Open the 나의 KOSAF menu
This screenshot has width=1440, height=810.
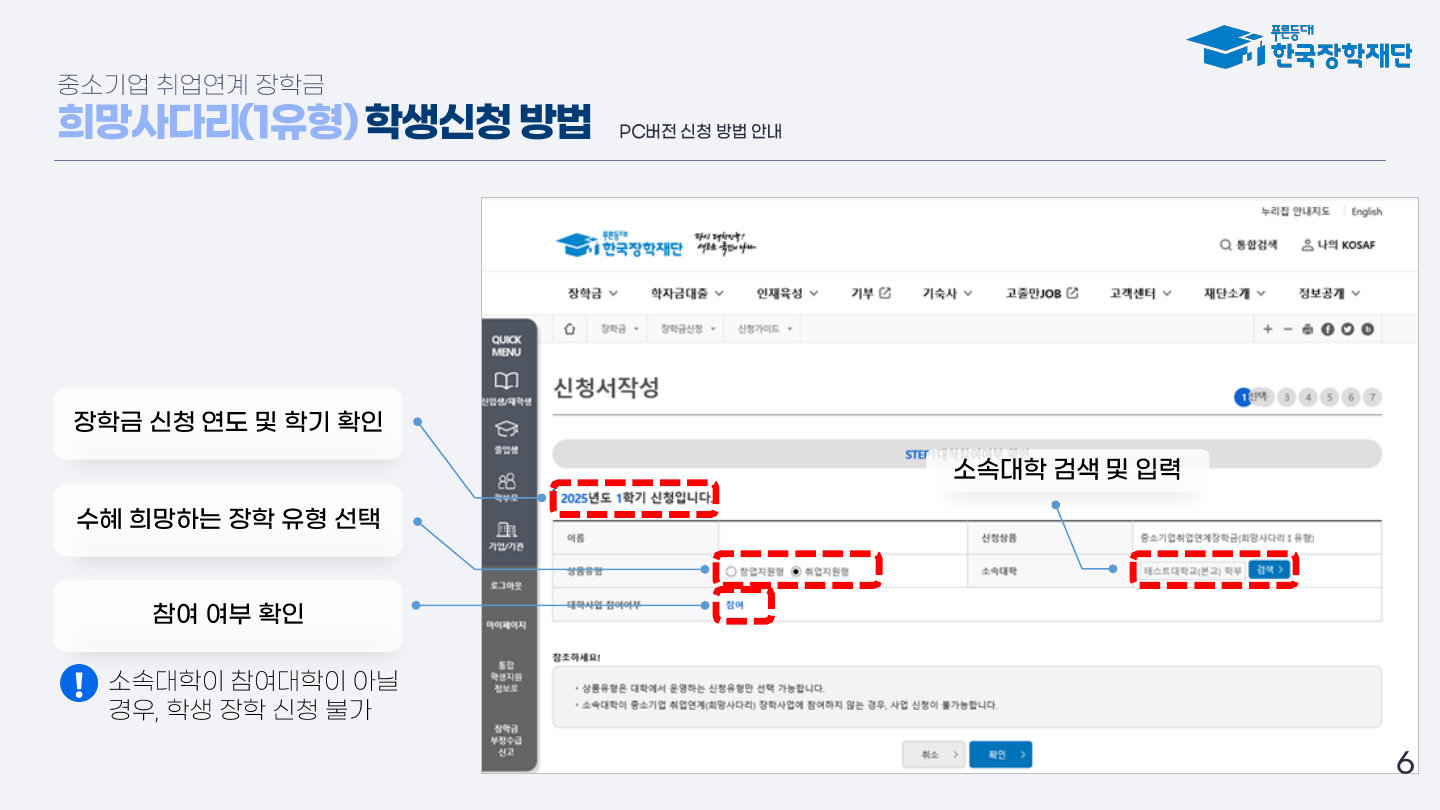1338,245
